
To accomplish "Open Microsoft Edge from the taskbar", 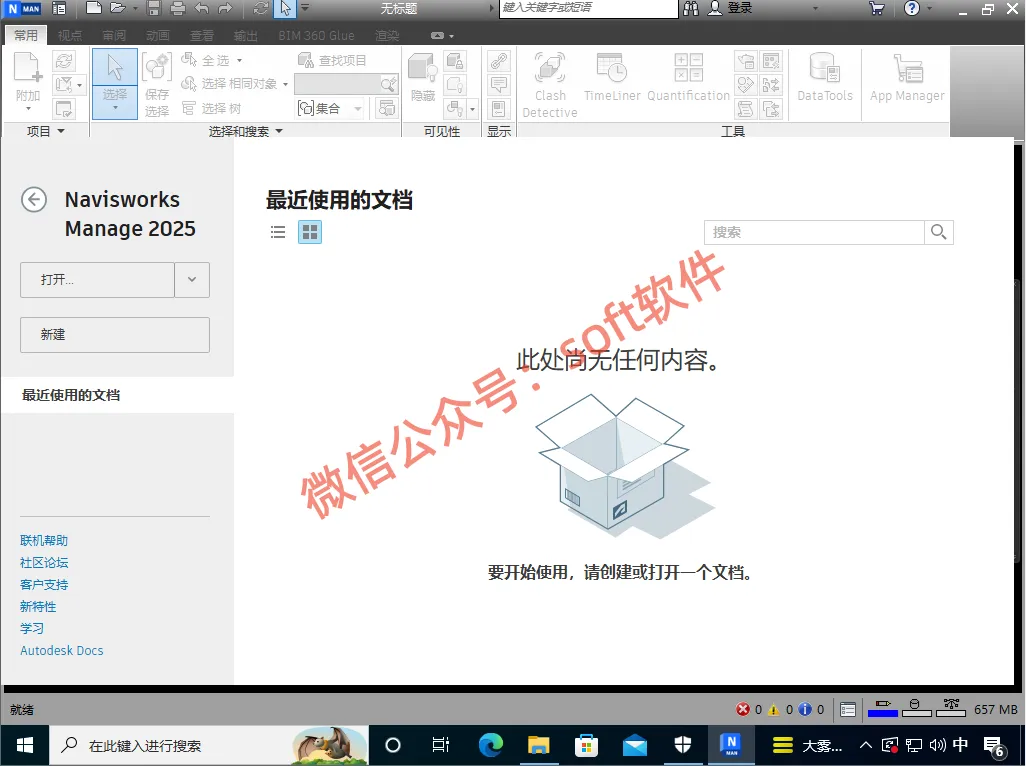I will pyautogui.click(x=491, y=745).
